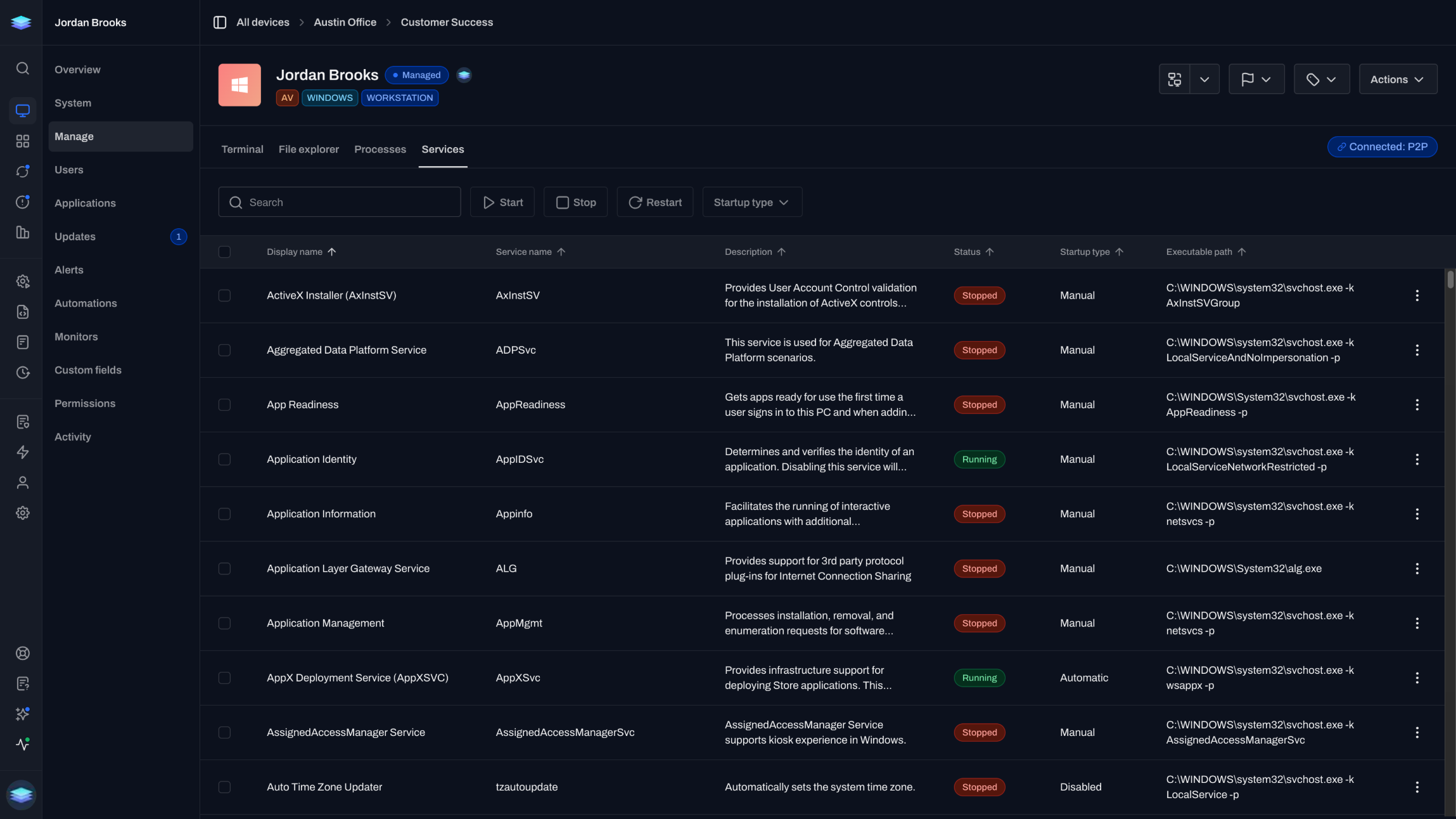Screen dimensions: 1456x819
Task: Click the C:\WINDOWS\System32\alg.exe path
Action: (x=1244, y=569)
